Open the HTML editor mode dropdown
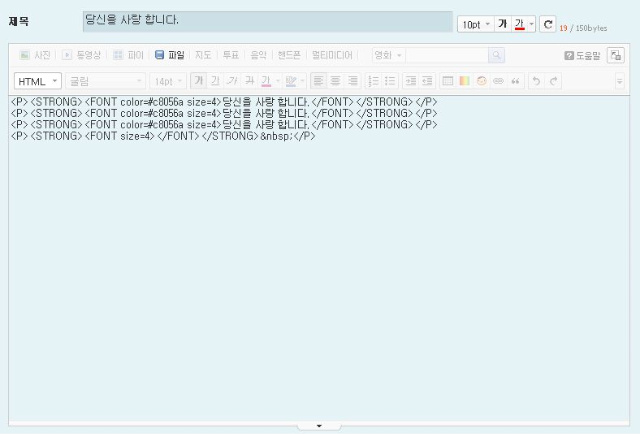Screen dimensions: 640x434 point(38,81)
